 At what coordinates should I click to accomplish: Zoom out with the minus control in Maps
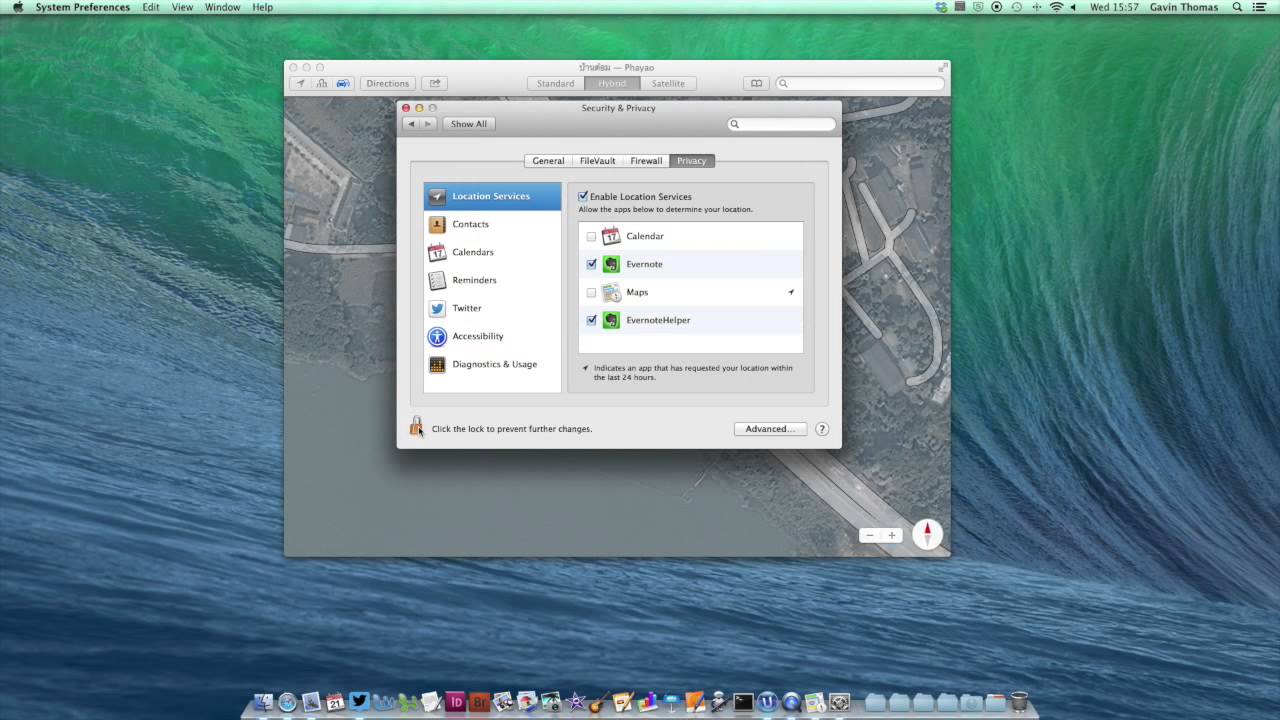pos(869,534)
